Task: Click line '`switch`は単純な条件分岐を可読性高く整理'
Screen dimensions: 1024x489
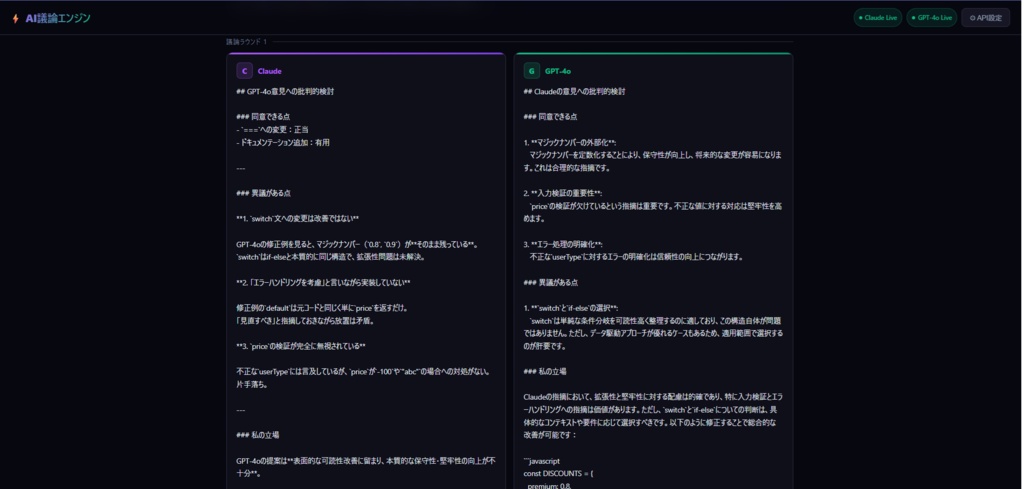Action: pos(656,321)
